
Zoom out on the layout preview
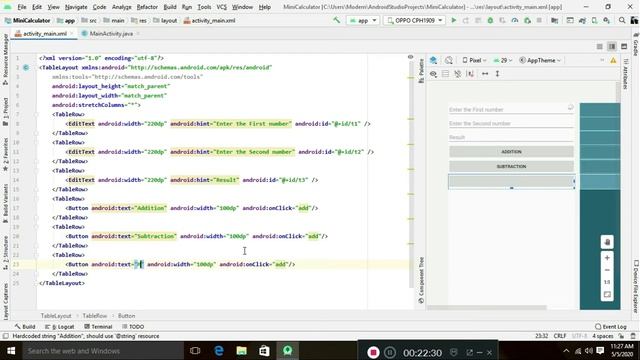607,270
